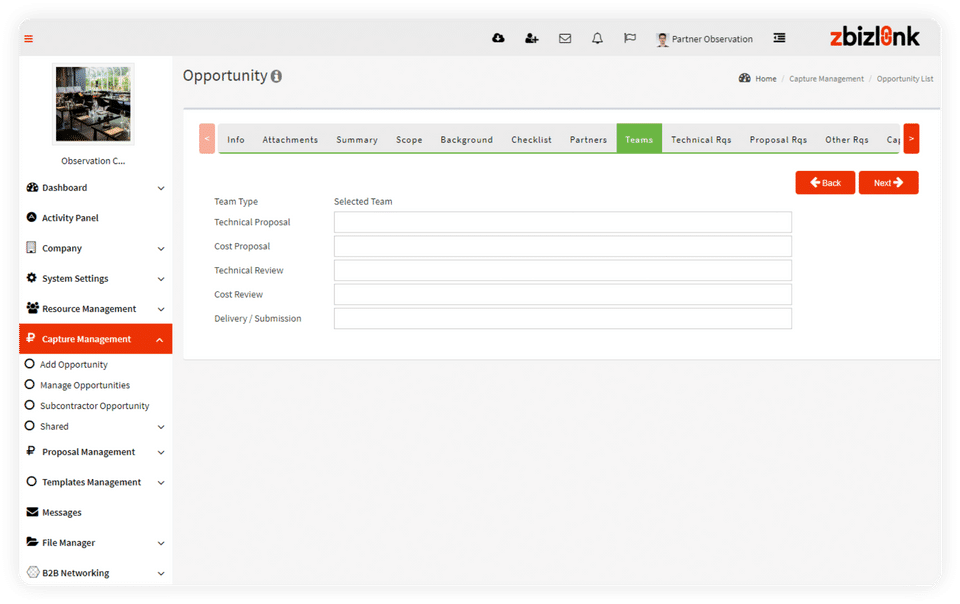
Task: Expand the Proposal Management chevron
Action: pos(161,453)
